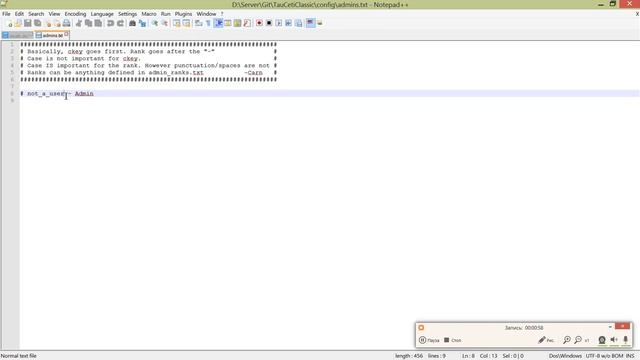
Task: Click the INS insert mode indicator
Action: pyautogui.click(x=630, y=356)
